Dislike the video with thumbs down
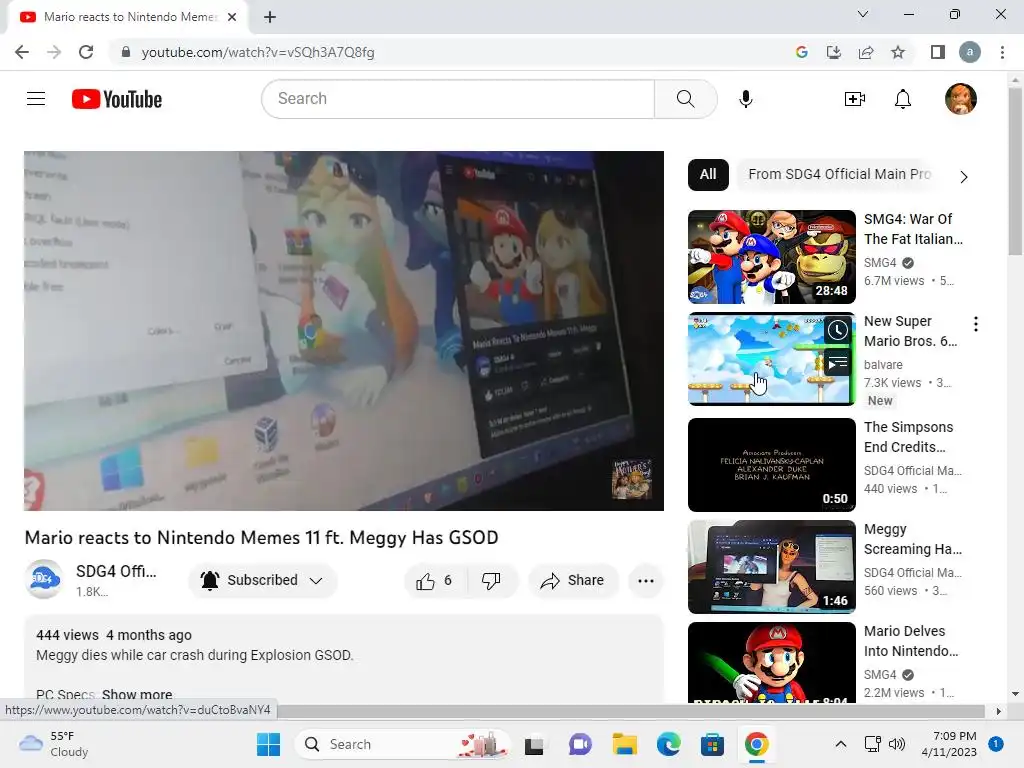The height and width of the screenshot is (768, 1024). (x=491, y=581)
